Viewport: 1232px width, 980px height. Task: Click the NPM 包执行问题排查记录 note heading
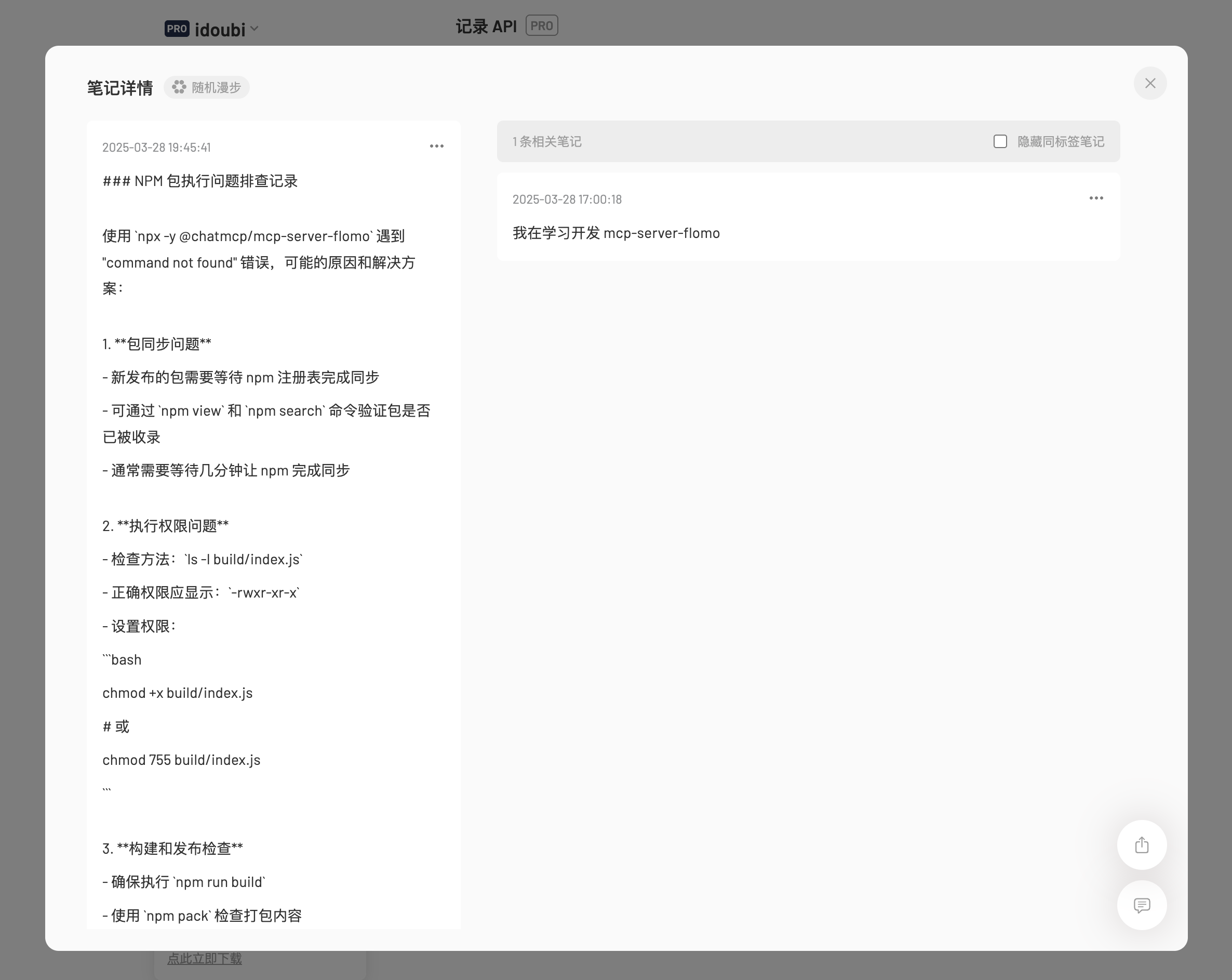pyautogui.click(x=200, y=181)
